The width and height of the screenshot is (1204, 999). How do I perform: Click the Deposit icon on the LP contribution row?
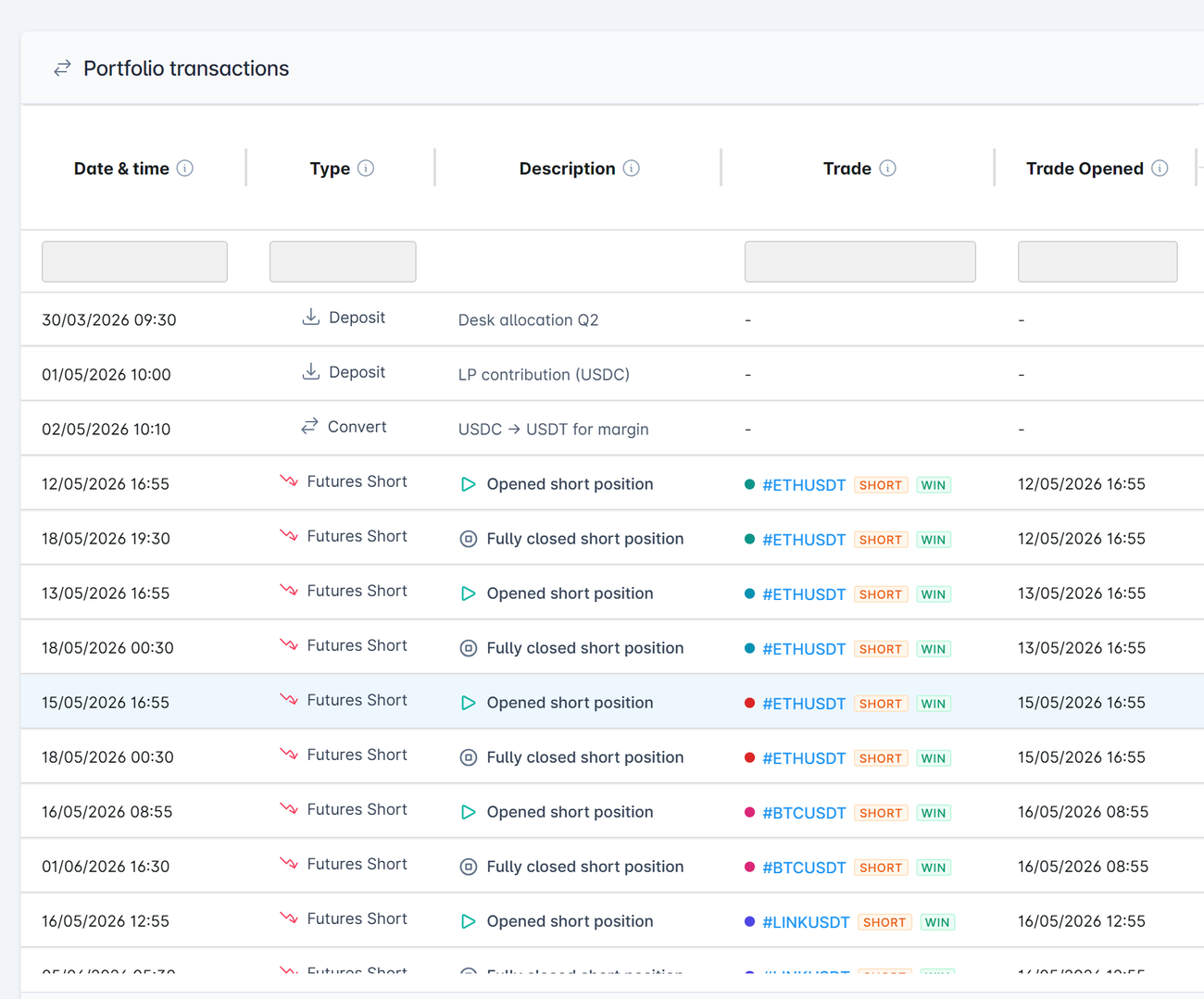(311, 371)
